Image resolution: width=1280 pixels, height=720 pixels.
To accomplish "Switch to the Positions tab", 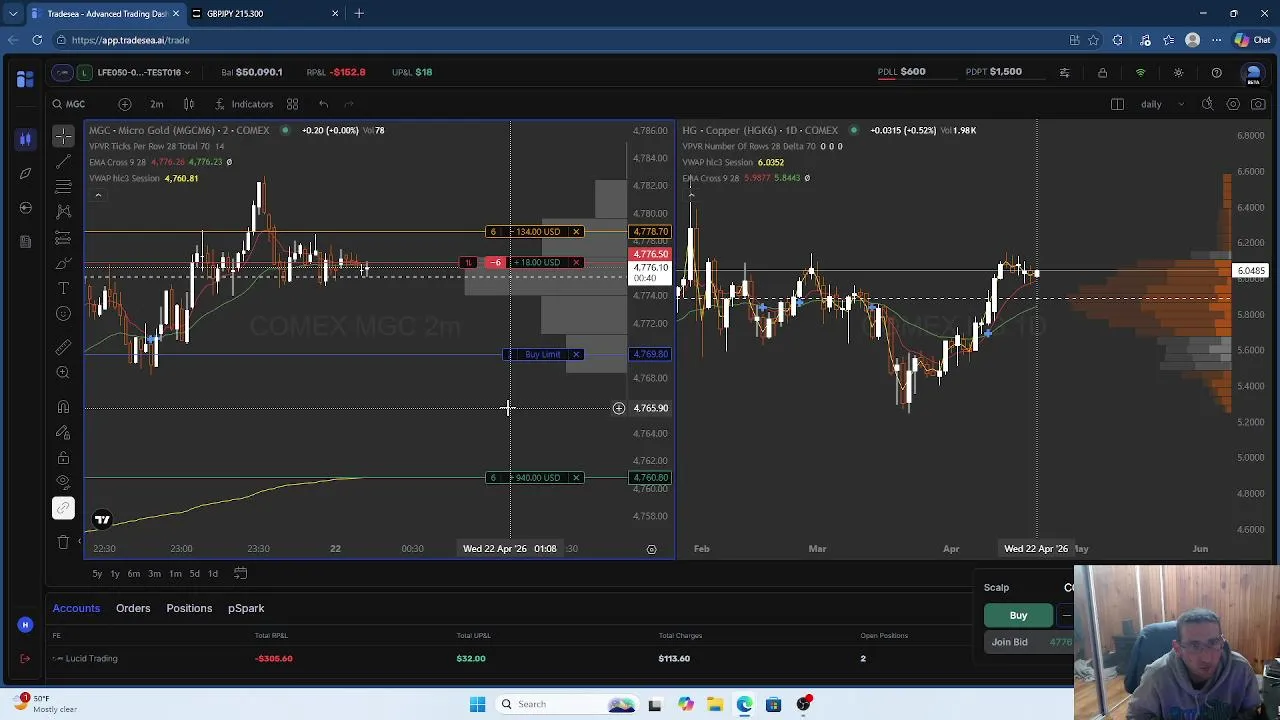I will (x=189, y=608).
